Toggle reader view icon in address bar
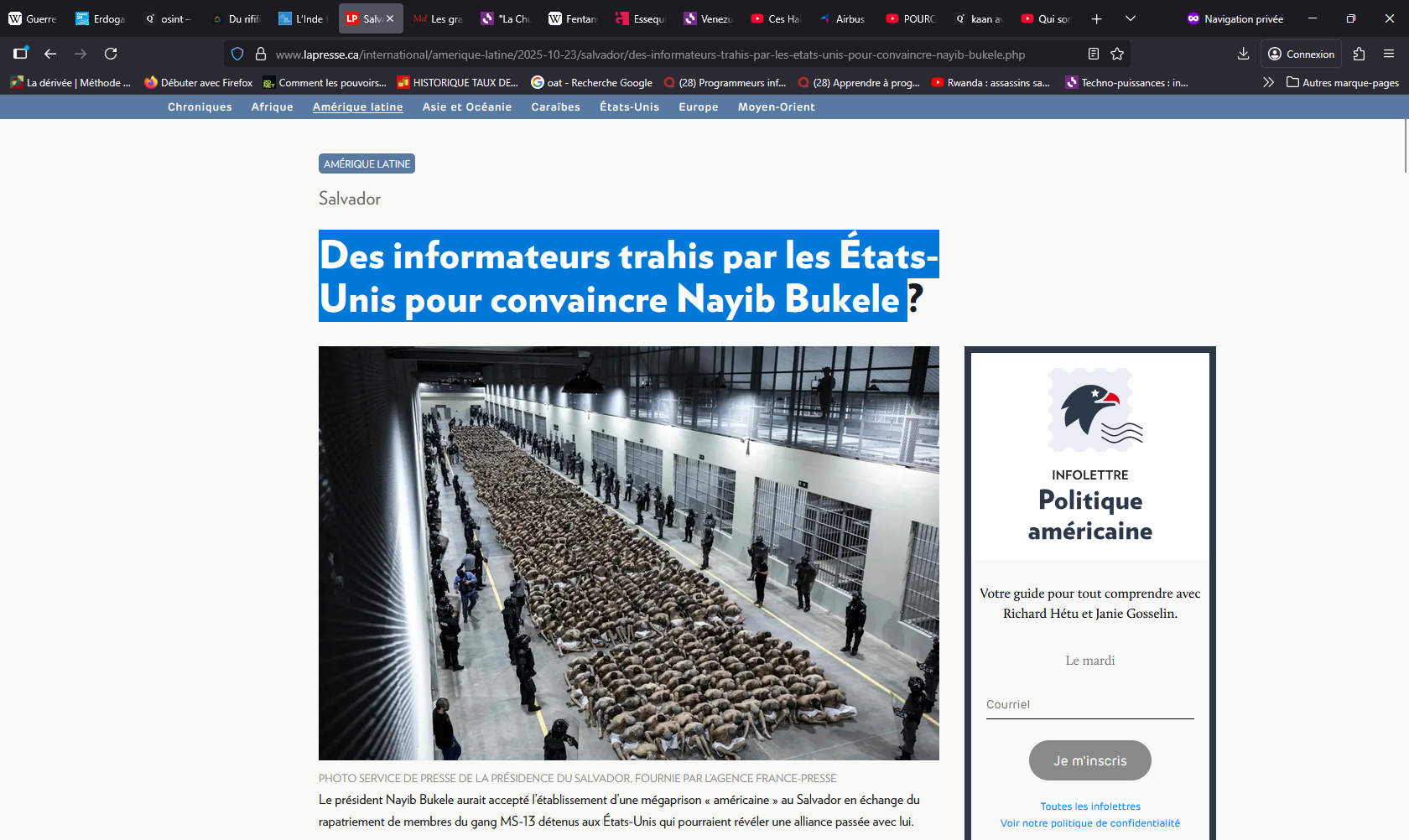The height and width of the screenshot is (840, 1409). click(x=1094, y=54)
